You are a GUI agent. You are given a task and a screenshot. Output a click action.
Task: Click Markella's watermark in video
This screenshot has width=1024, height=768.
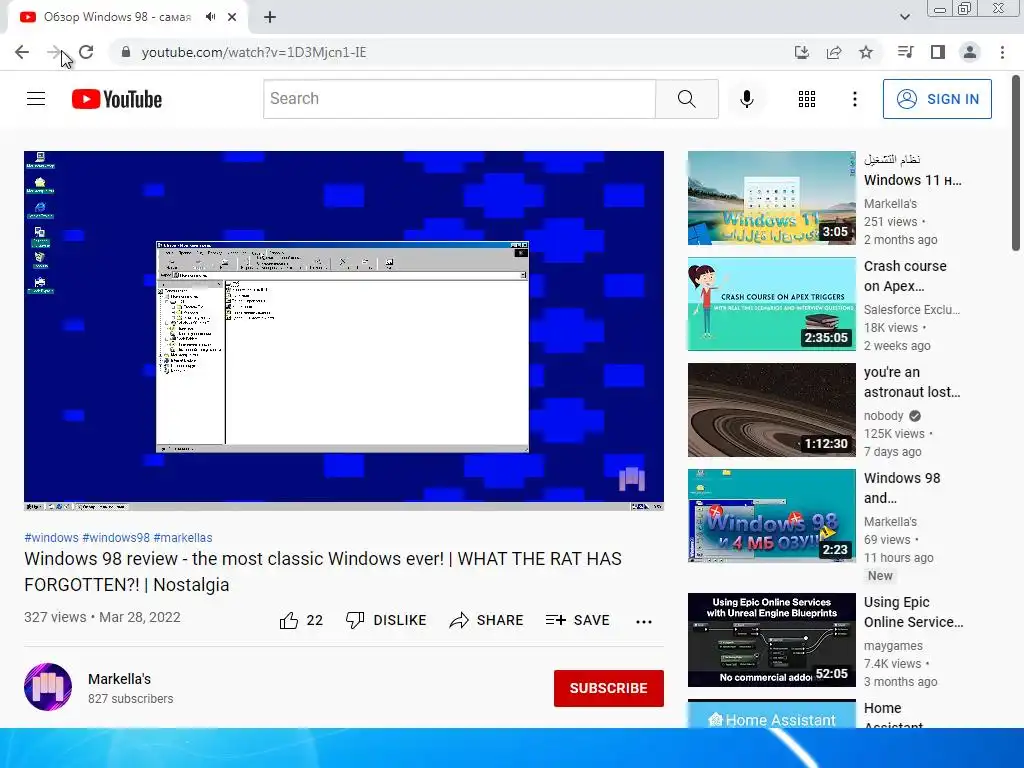(x=632, y=479)
